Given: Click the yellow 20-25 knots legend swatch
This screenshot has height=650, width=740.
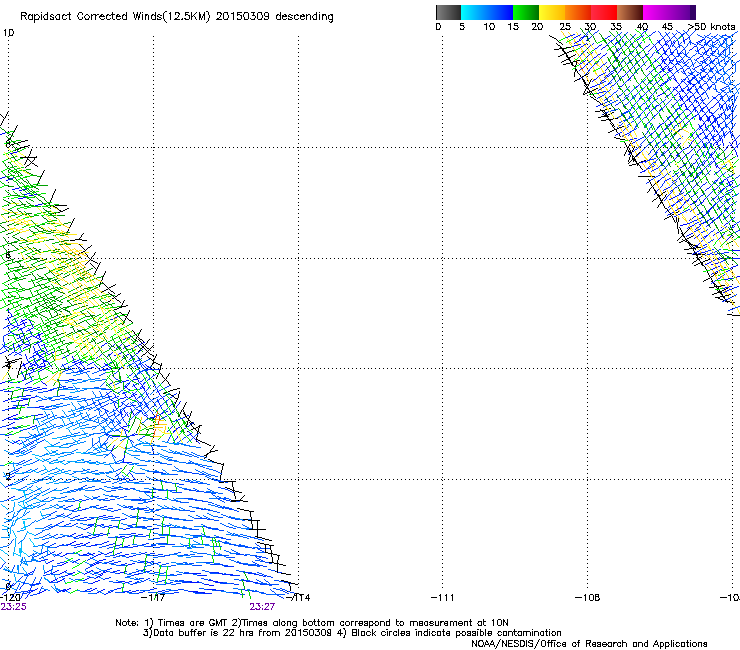Looking at the screenshot, I should [552, 12].
